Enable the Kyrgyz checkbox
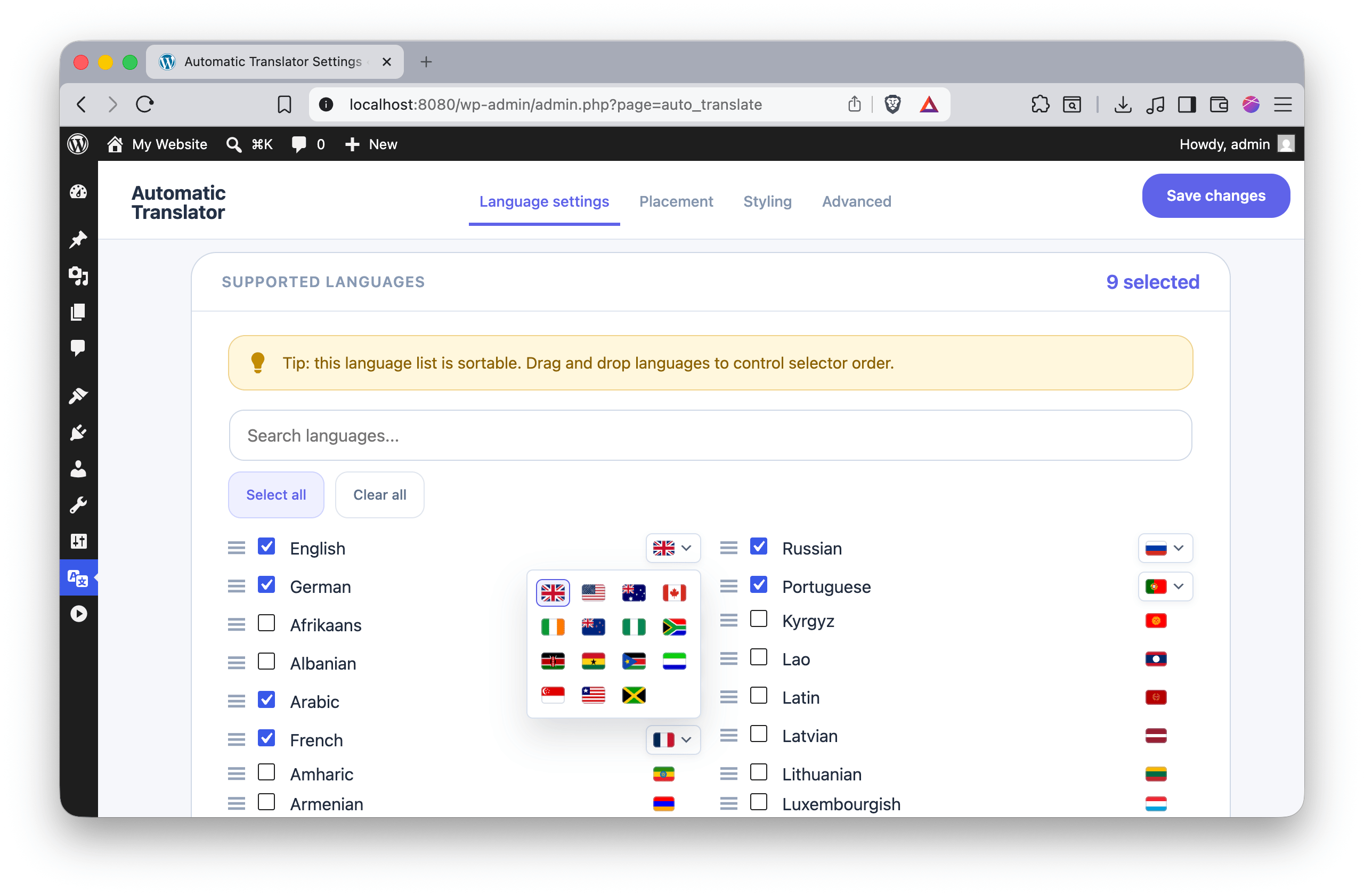Viewport: 1364px width, 896px height. [759, 620]
